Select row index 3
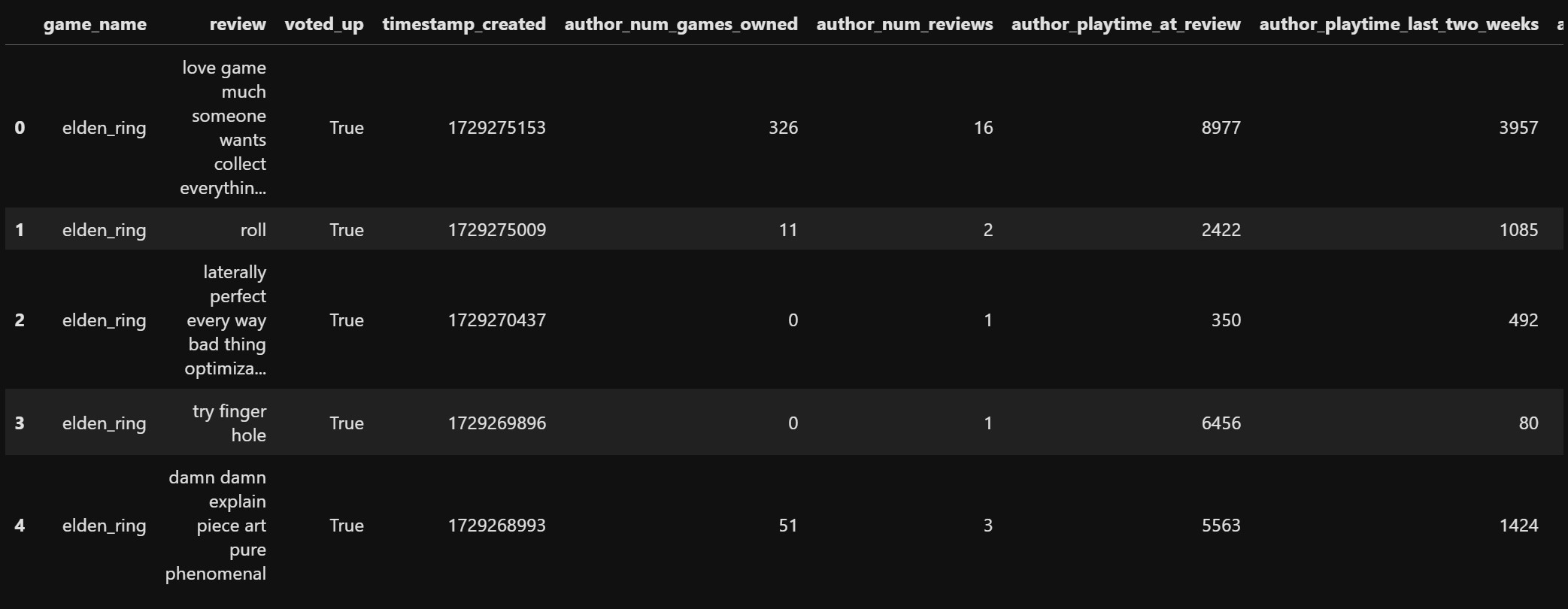 point(20,423)
